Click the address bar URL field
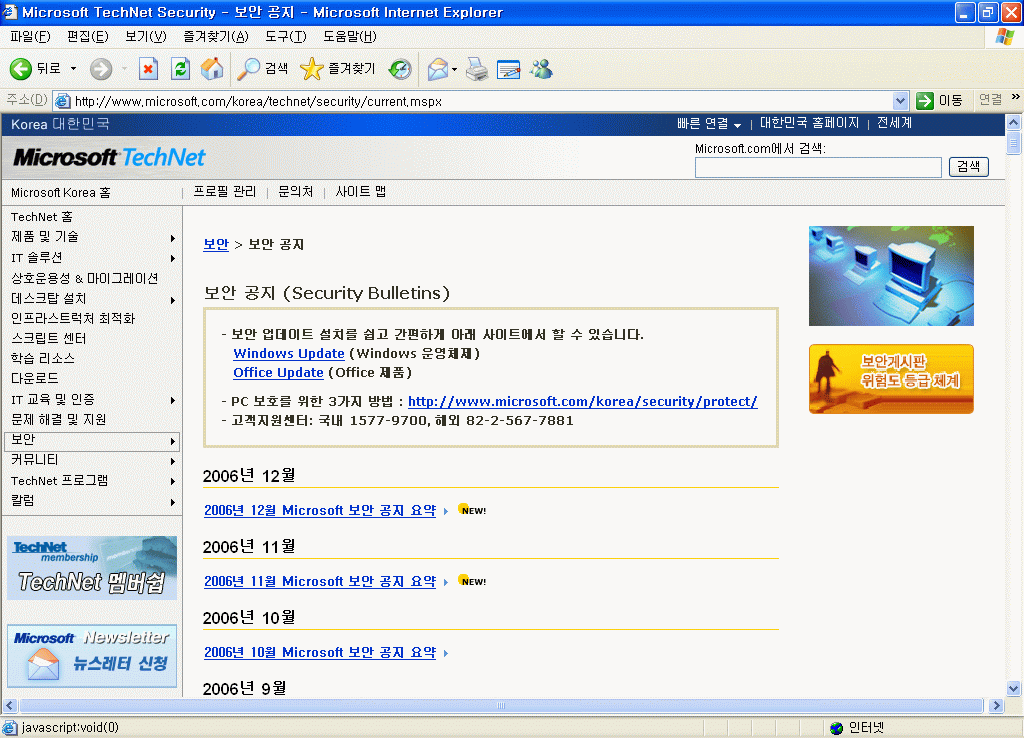1024x738 pixels. pyautogui.click(x=482, y=101)
